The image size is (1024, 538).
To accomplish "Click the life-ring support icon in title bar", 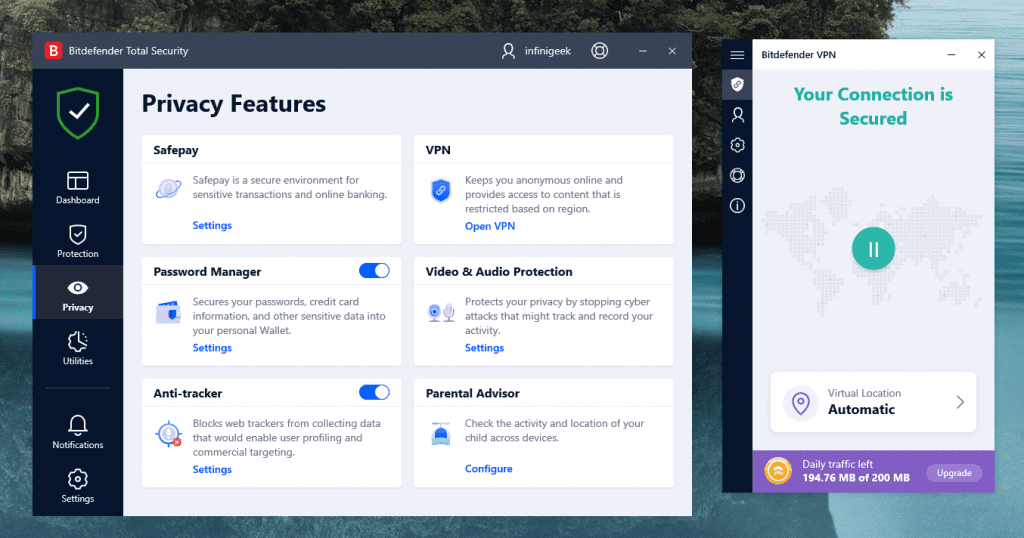I will click(x=599, y=51).
